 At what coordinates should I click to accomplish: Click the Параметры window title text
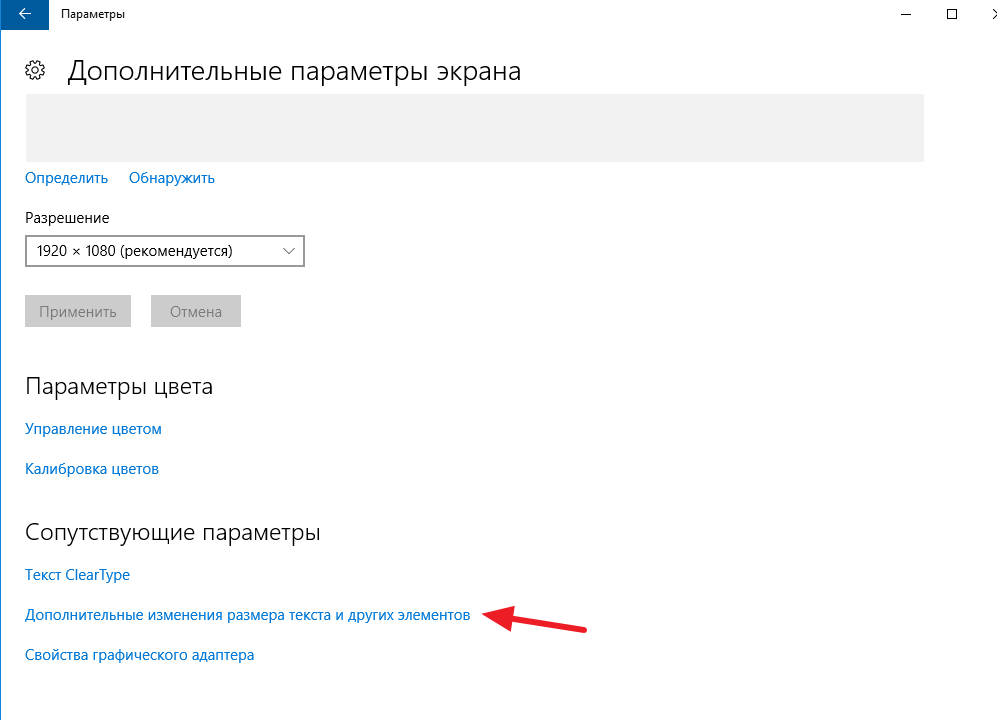coord(93,14)
